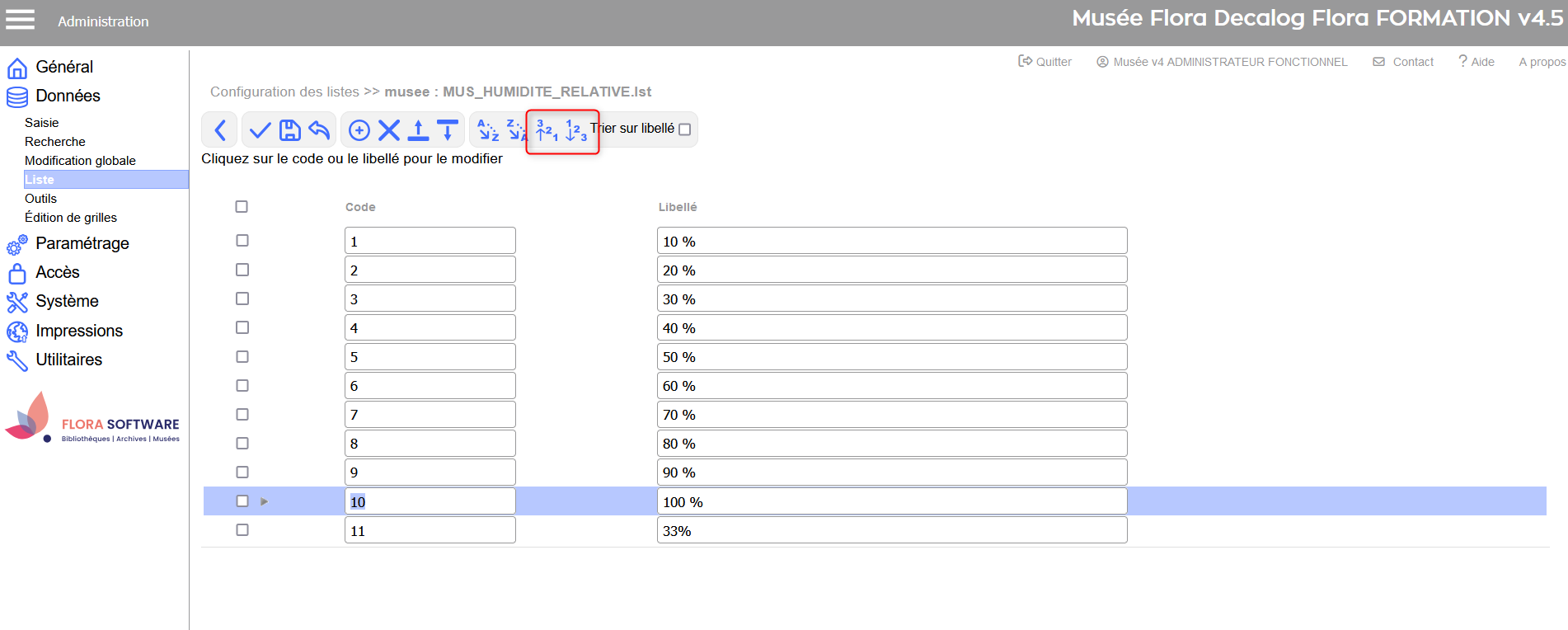Expand the Système section
Viewport: 1568px width, 630px height.
(x=67, y=301)
